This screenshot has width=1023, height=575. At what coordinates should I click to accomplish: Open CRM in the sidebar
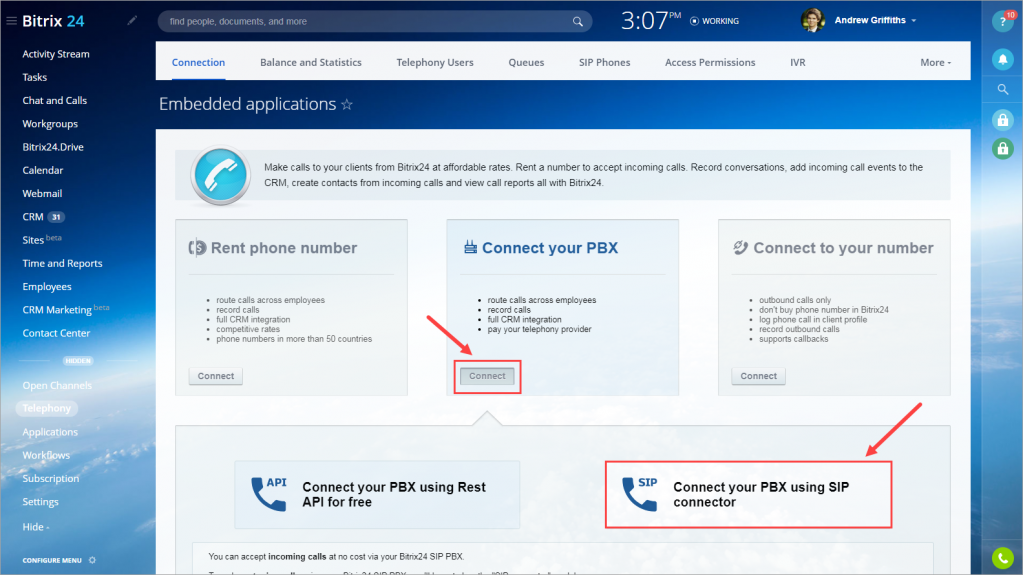pyautogui.click(x=33, y=217)
